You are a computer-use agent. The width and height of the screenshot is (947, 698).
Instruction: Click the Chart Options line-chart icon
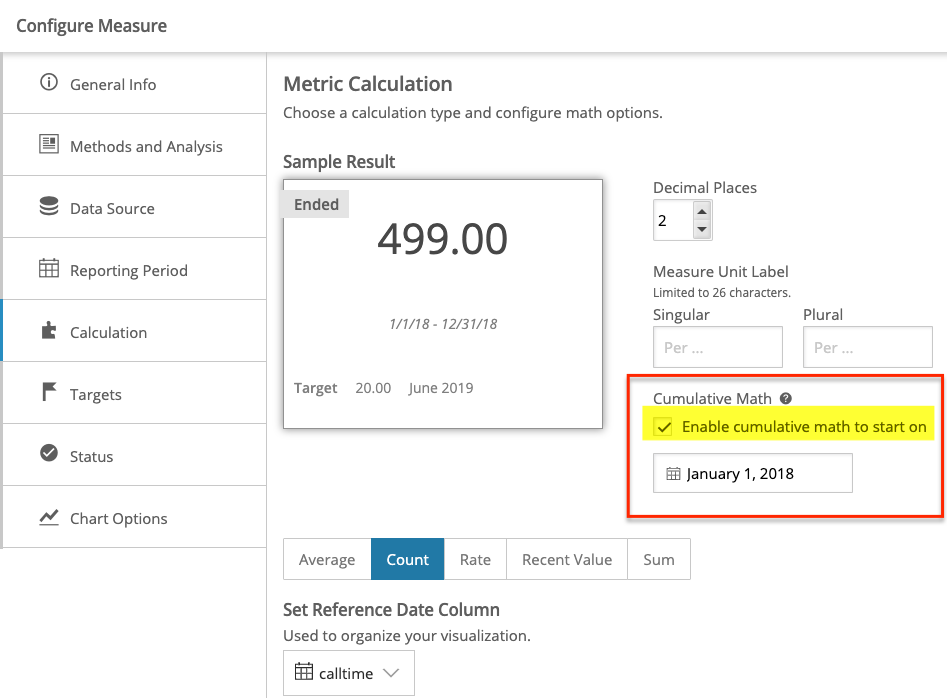tap(49, 517)
